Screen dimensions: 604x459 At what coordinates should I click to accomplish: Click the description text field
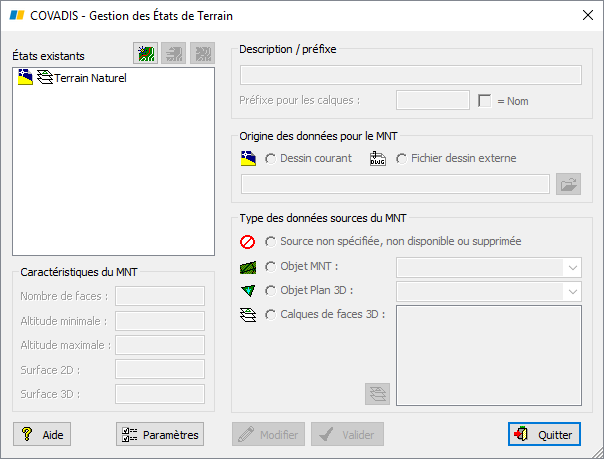(411, 75)
